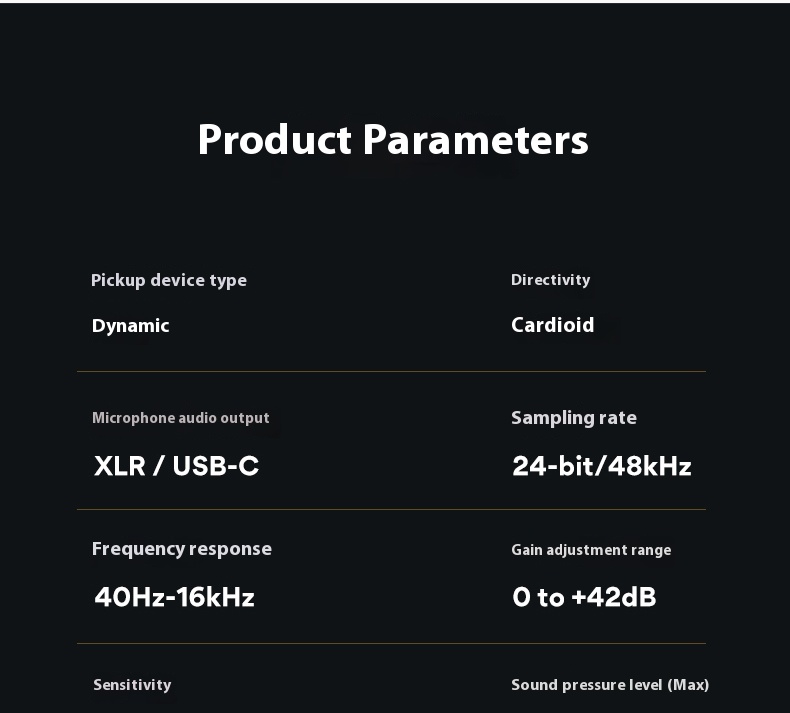Screen dimensions: 790x713
Task: Select the "Directivity" label
Action: [550, 280]
